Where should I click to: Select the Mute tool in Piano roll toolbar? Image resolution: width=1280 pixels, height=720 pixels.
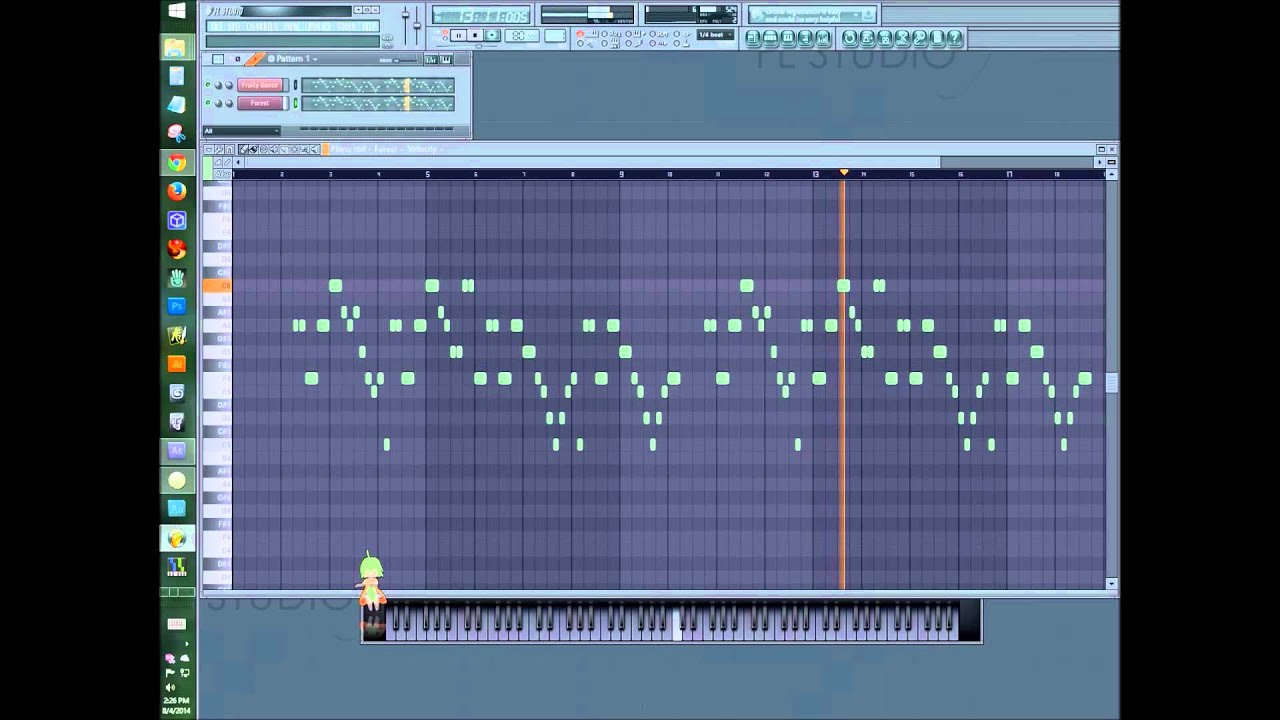coord(274,149)
